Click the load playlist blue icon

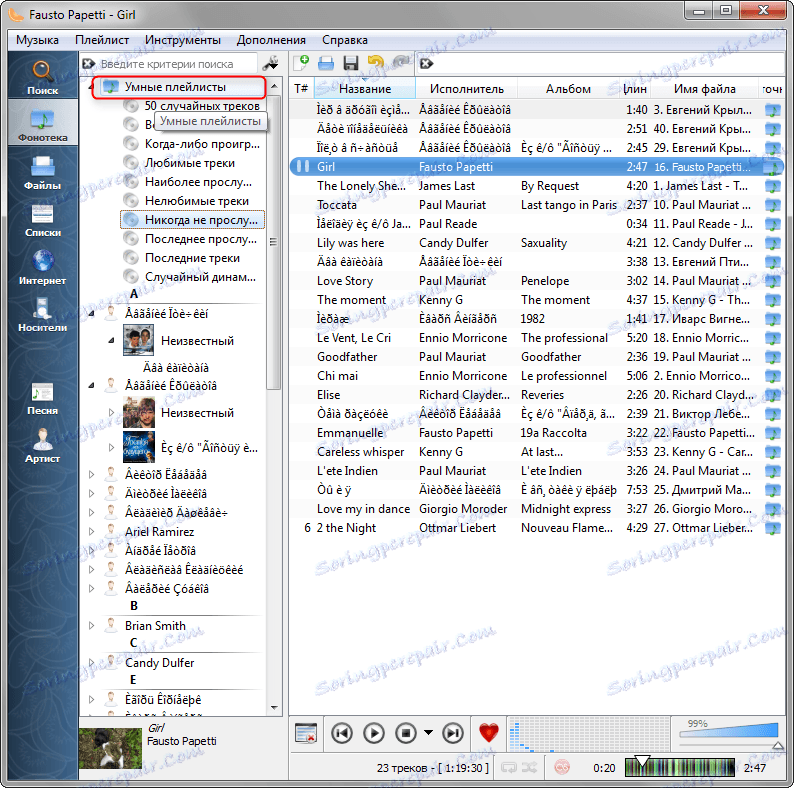tap(326, 63)
